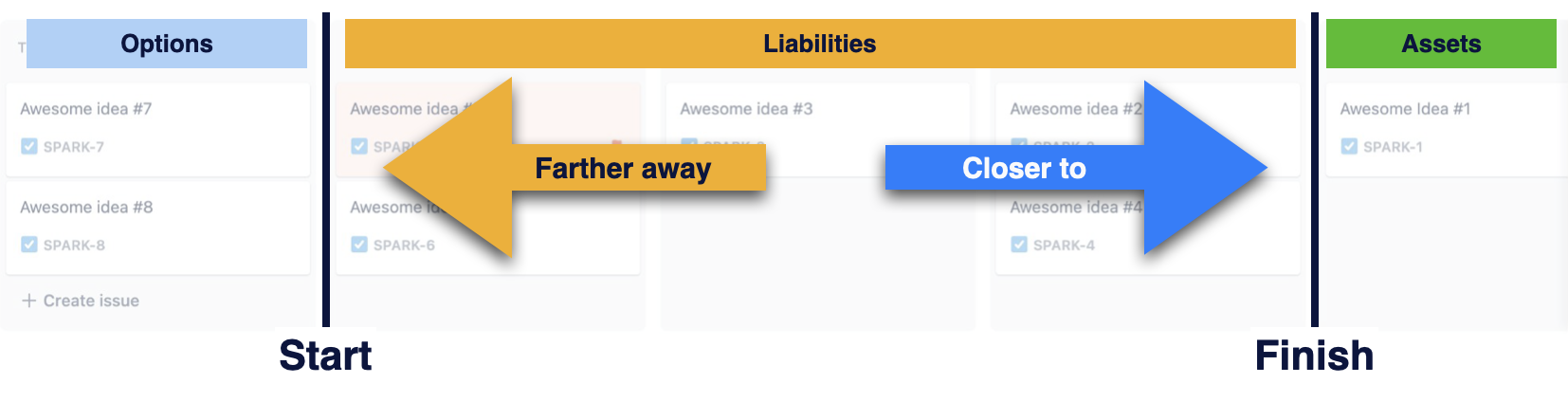
Task: Click the plus icon beside Create issue
Action: point(29,301)
